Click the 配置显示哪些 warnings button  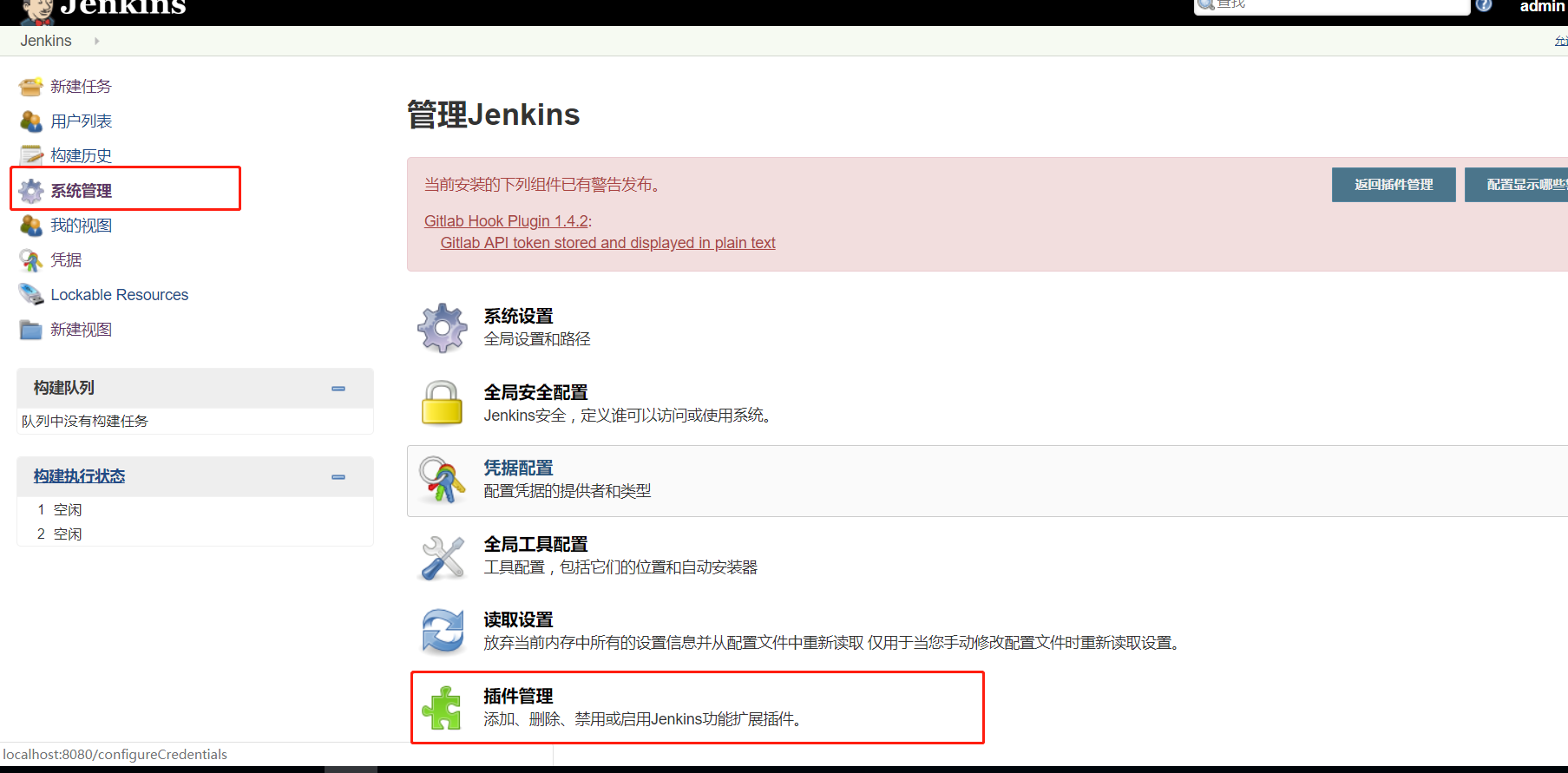[x=1516, y=185]
